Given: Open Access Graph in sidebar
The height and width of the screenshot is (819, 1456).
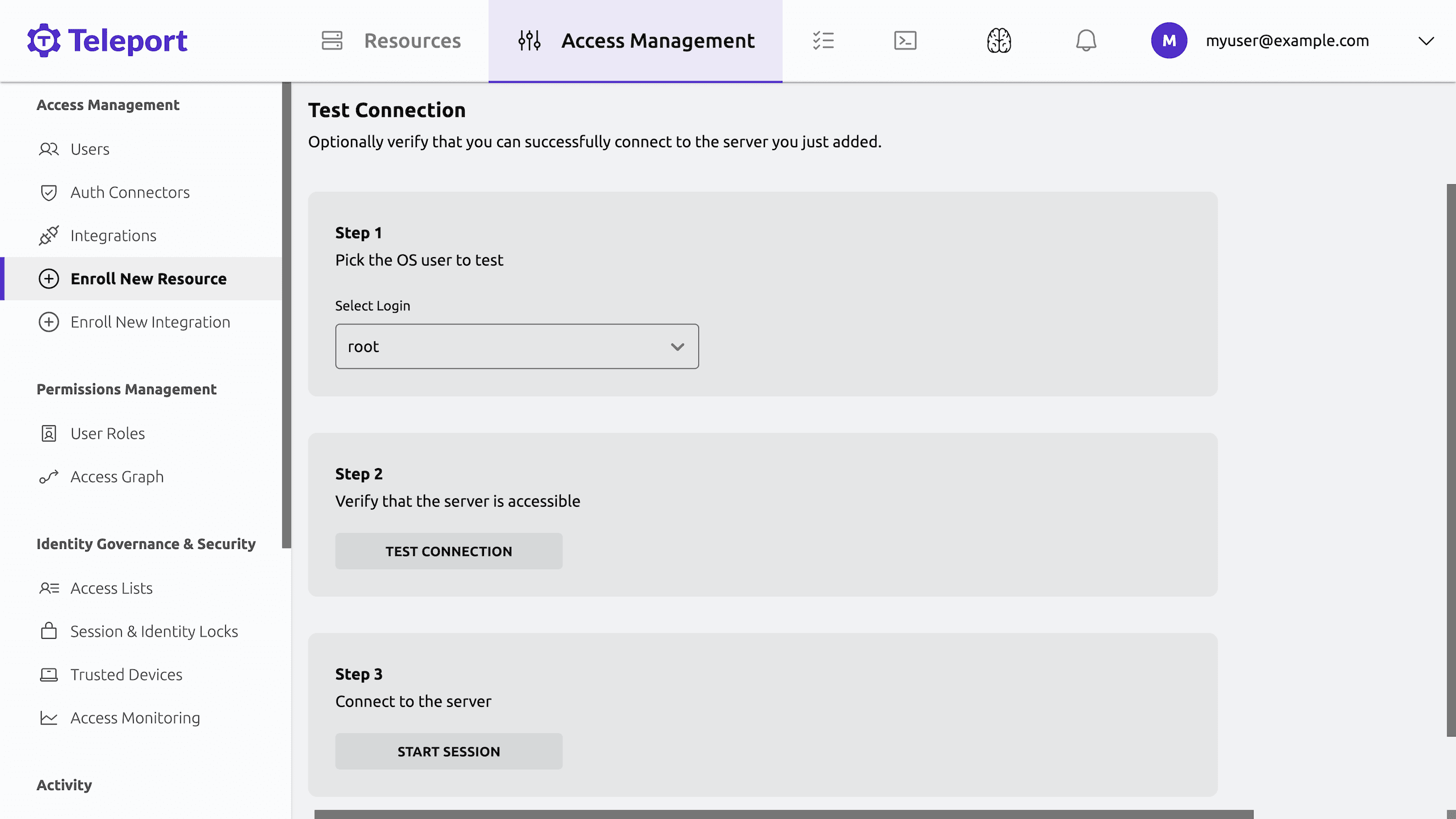Looking at the screenshot, I should [117, 475].
